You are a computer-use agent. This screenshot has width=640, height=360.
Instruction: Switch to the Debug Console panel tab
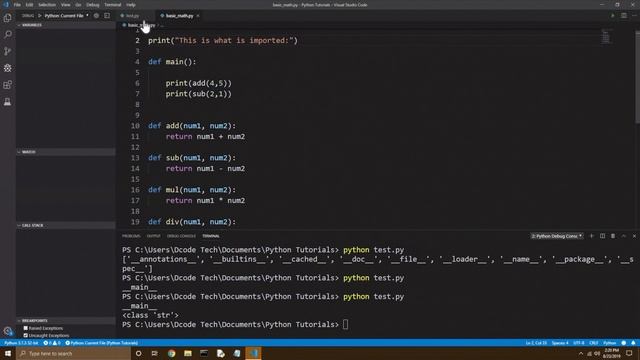point(181,236)
